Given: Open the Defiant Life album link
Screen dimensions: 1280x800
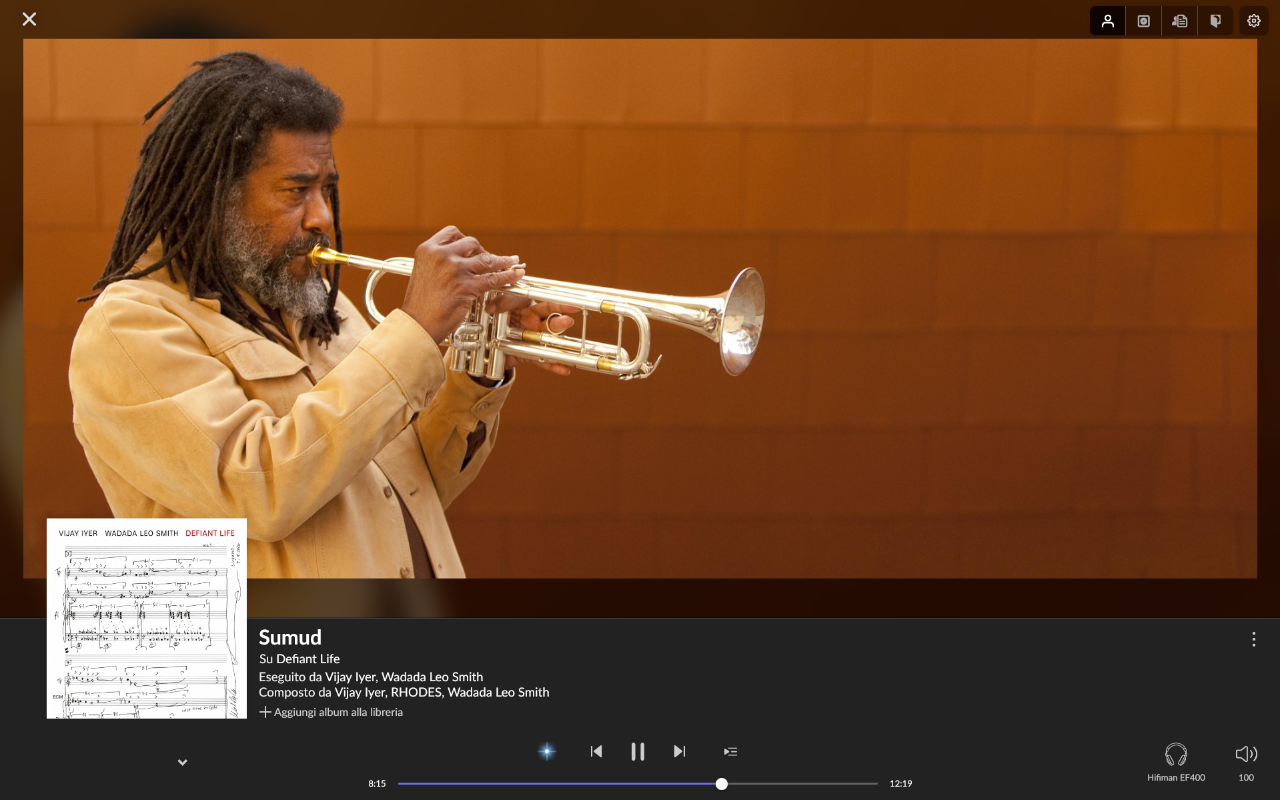Looking at the screenshot, I should [308, 658].
